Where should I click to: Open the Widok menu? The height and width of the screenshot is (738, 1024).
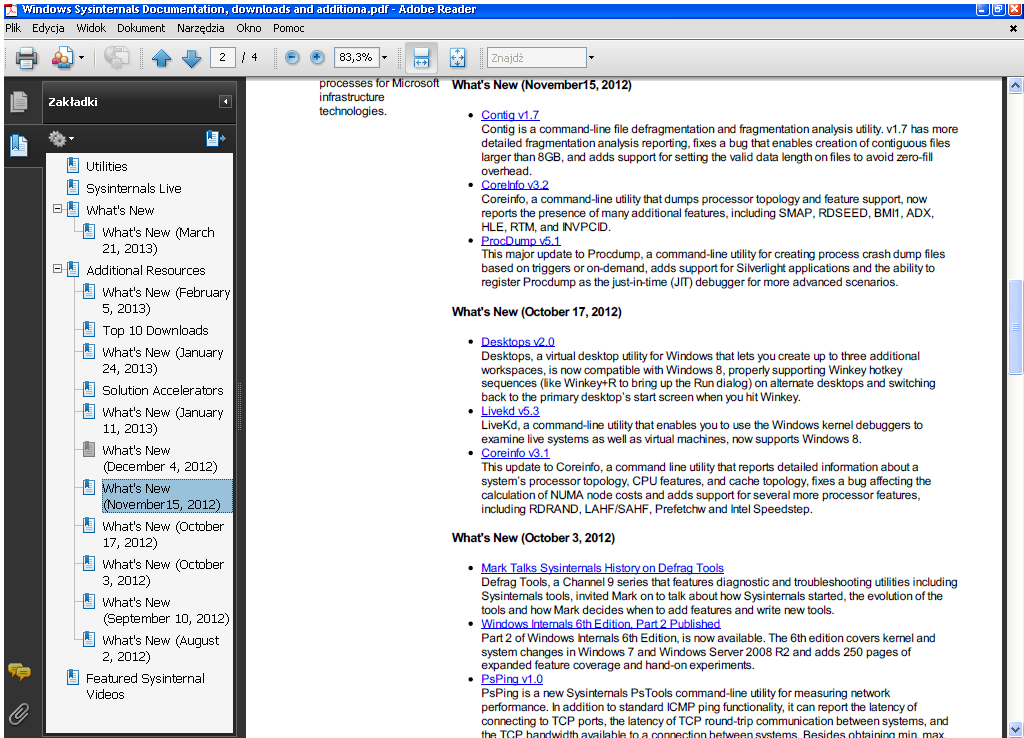(x=91, y=28)
